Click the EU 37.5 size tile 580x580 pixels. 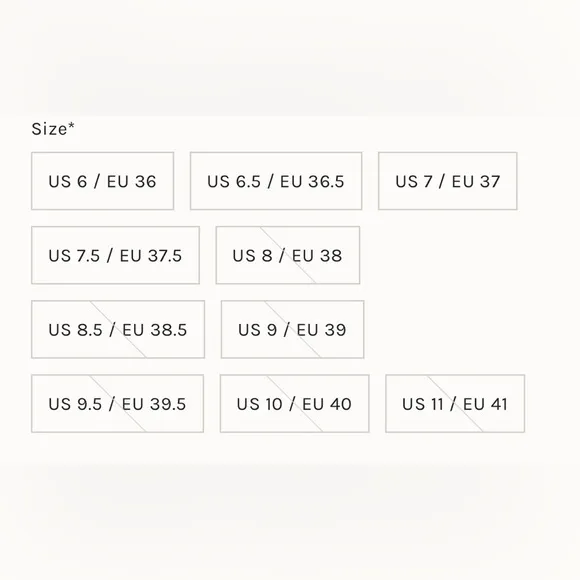(115, 255)
